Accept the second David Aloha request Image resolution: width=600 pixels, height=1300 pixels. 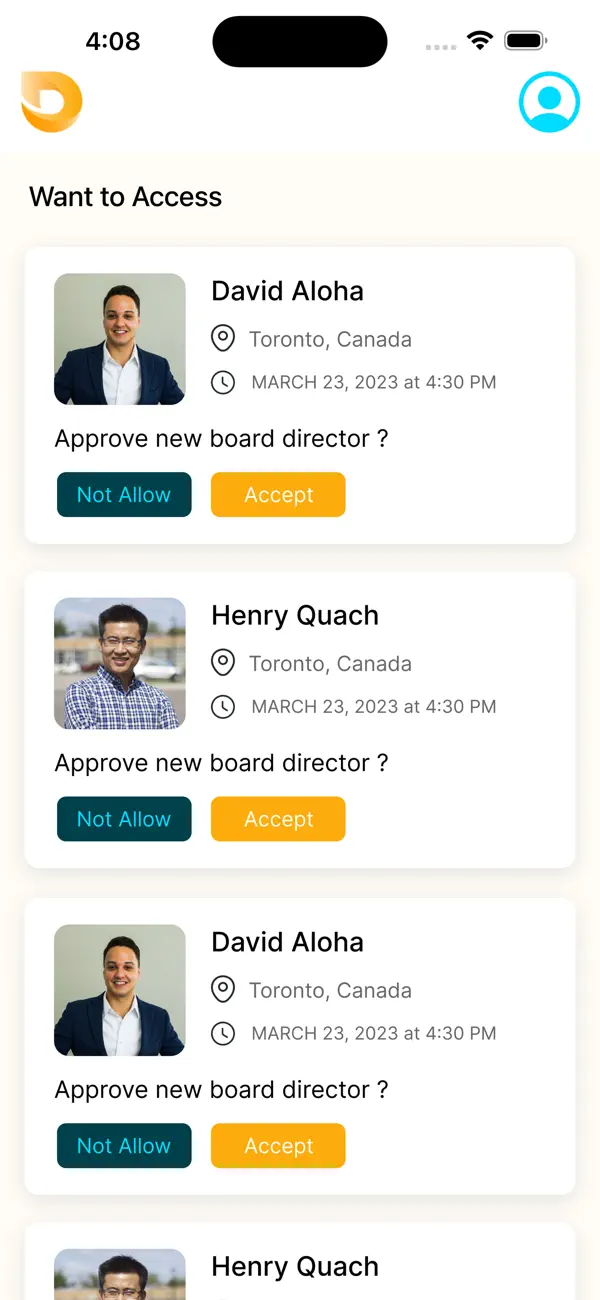tap(278, 1145)
